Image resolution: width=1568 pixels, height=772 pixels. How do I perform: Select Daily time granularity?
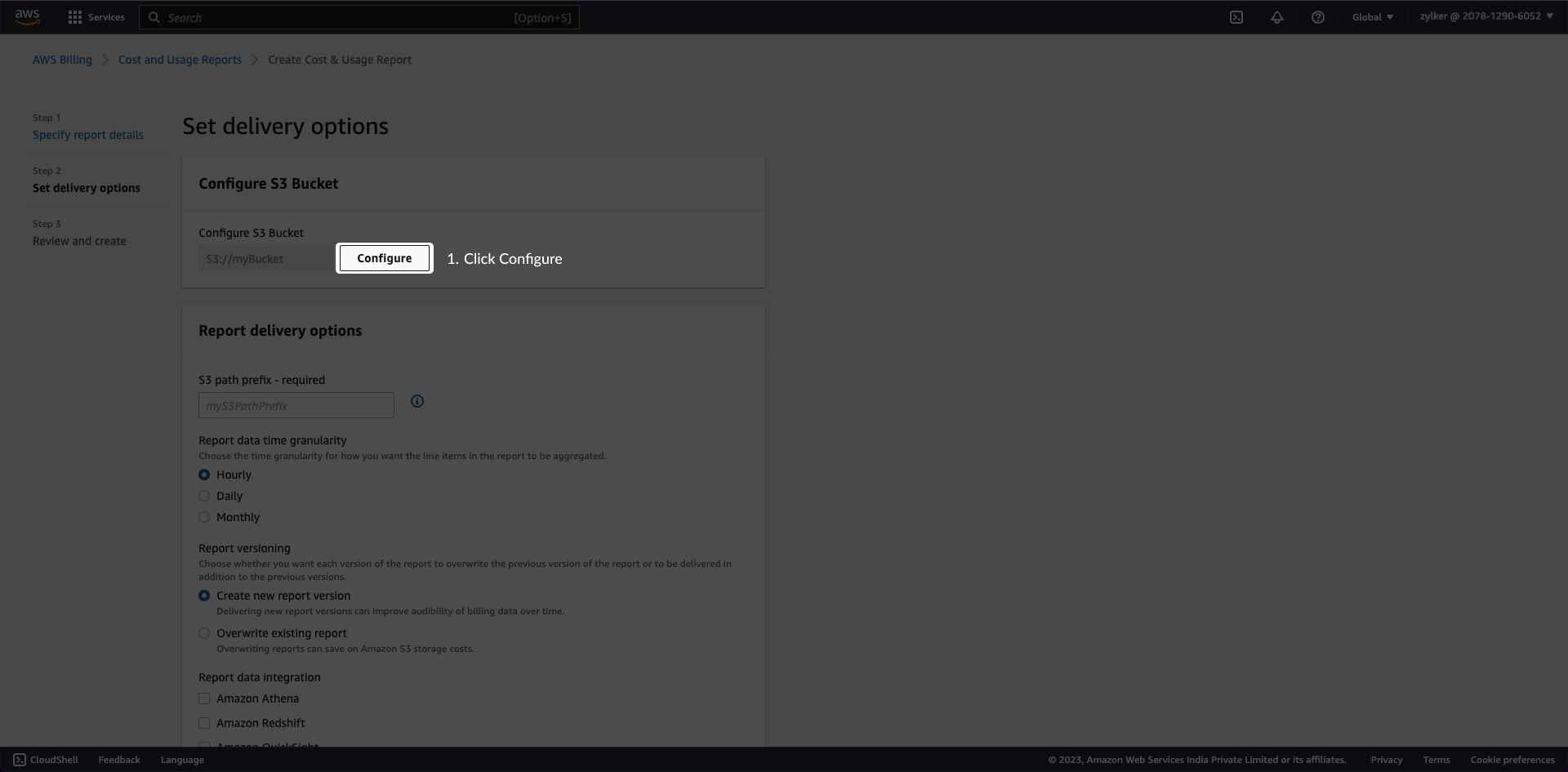click(x=204, y=496)
